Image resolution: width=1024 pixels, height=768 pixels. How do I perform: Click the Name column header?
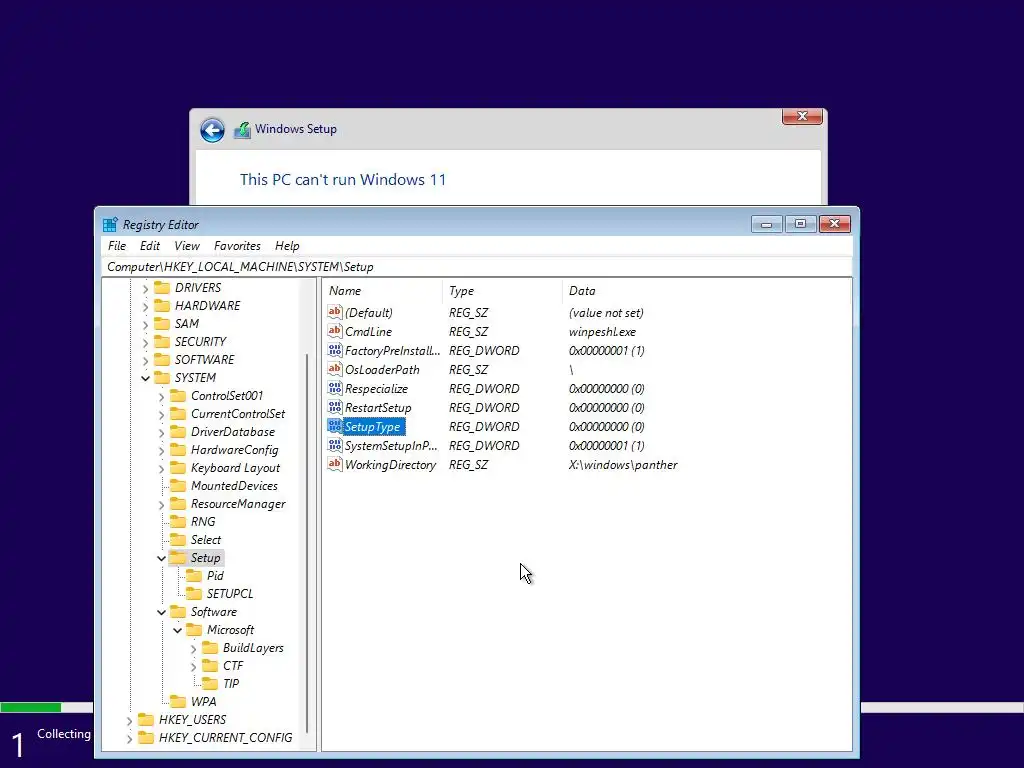coord(383,291)
